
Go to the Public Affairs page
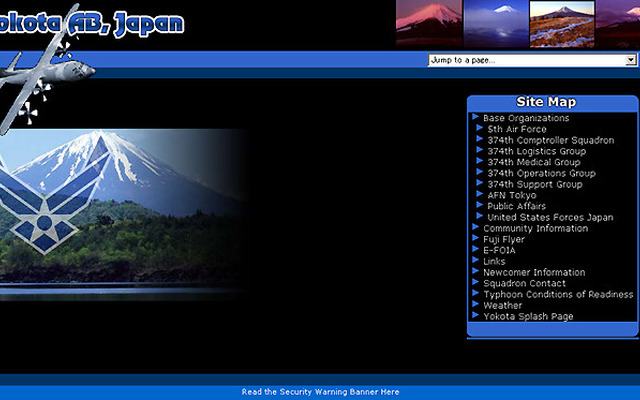point(516,206)
